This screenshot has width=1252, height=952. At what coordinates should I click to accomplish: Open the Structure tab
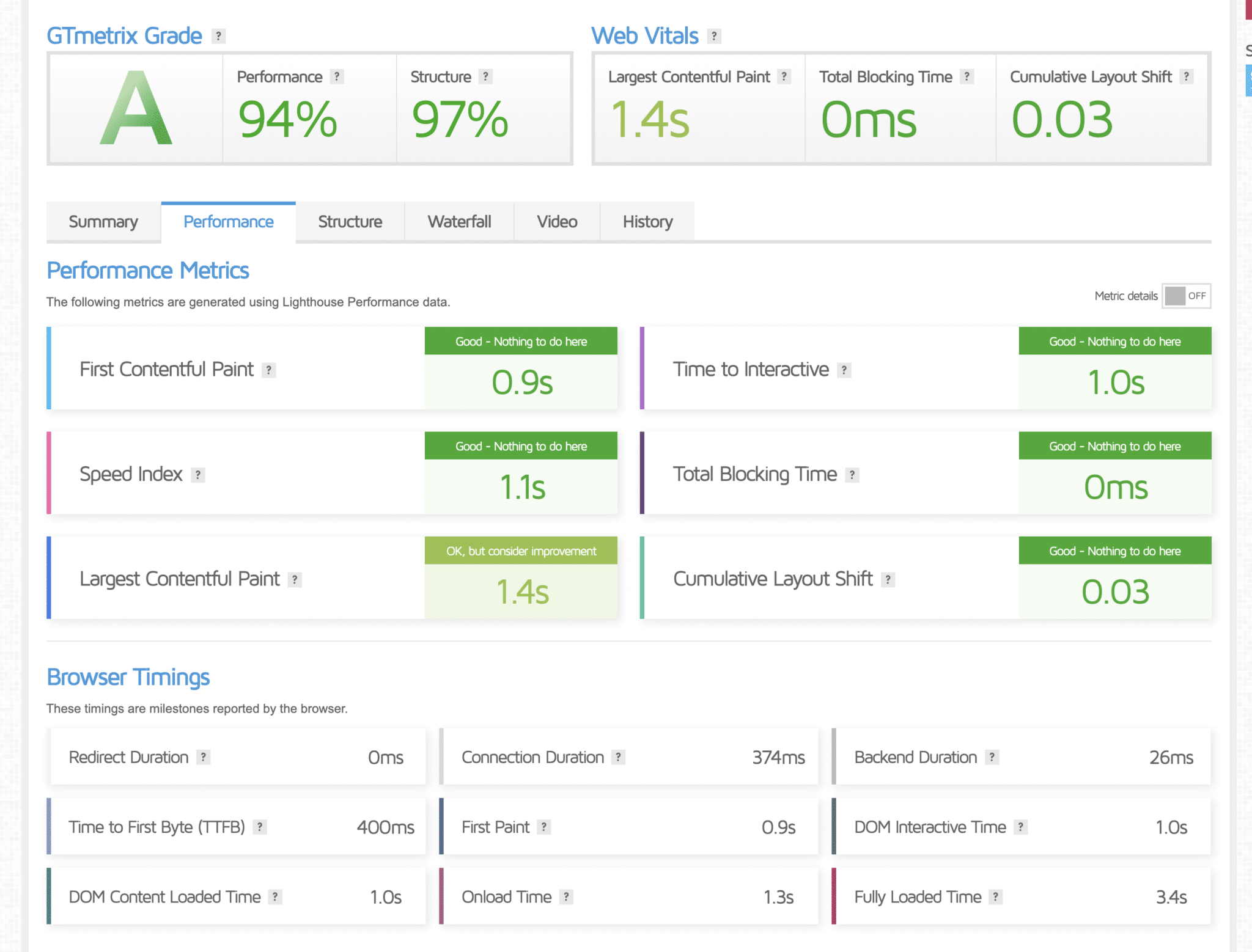[x=350, y=222]
